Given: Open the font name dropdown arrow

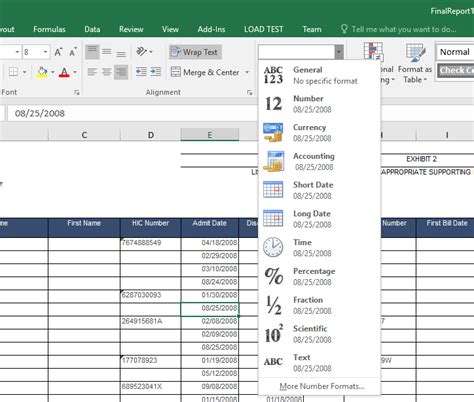Looking at the screenshot, I should click(17, 52).
